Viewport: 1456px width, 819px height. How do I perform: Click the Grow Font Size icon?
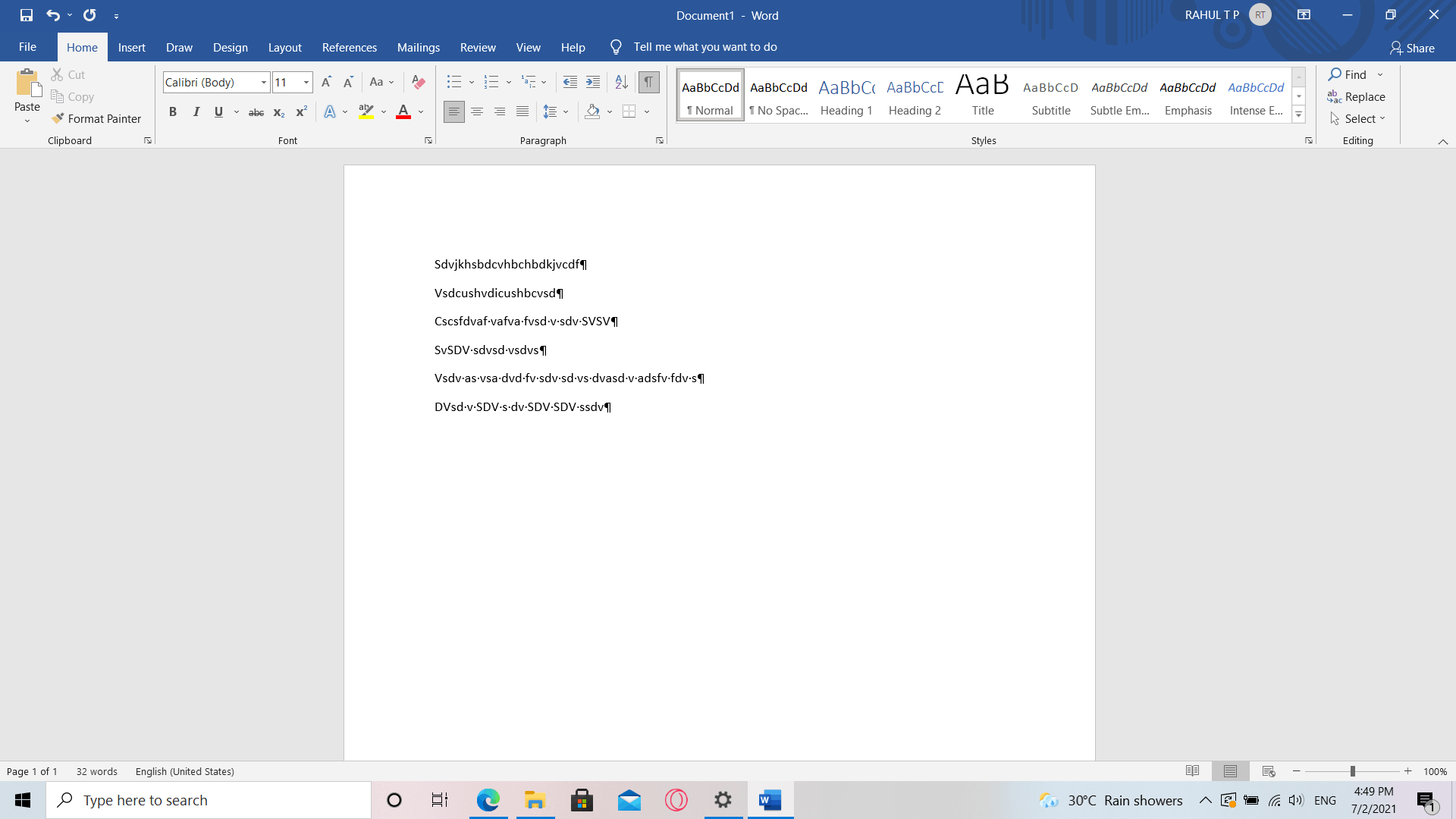[326, 82]
